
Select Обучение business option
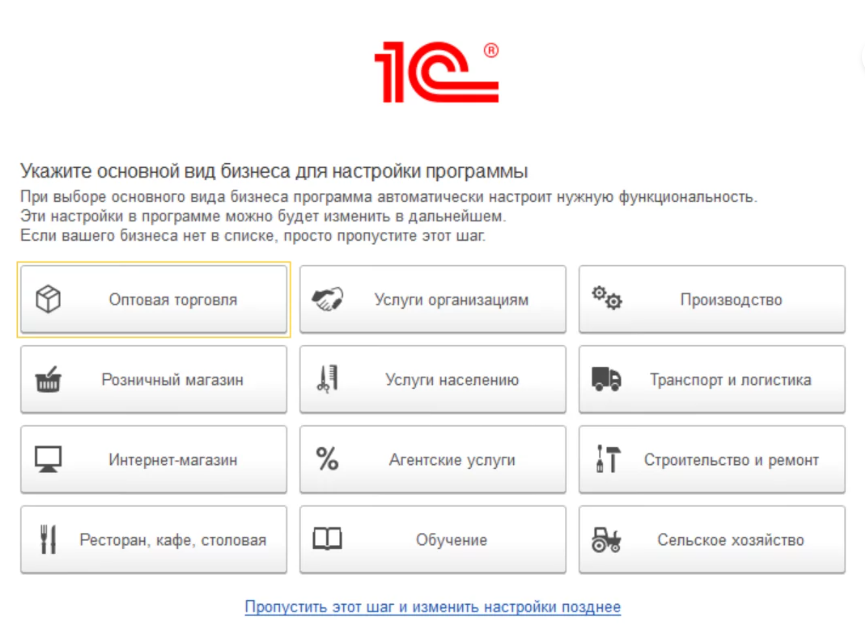pyautogui.click(x=432, y=538)
